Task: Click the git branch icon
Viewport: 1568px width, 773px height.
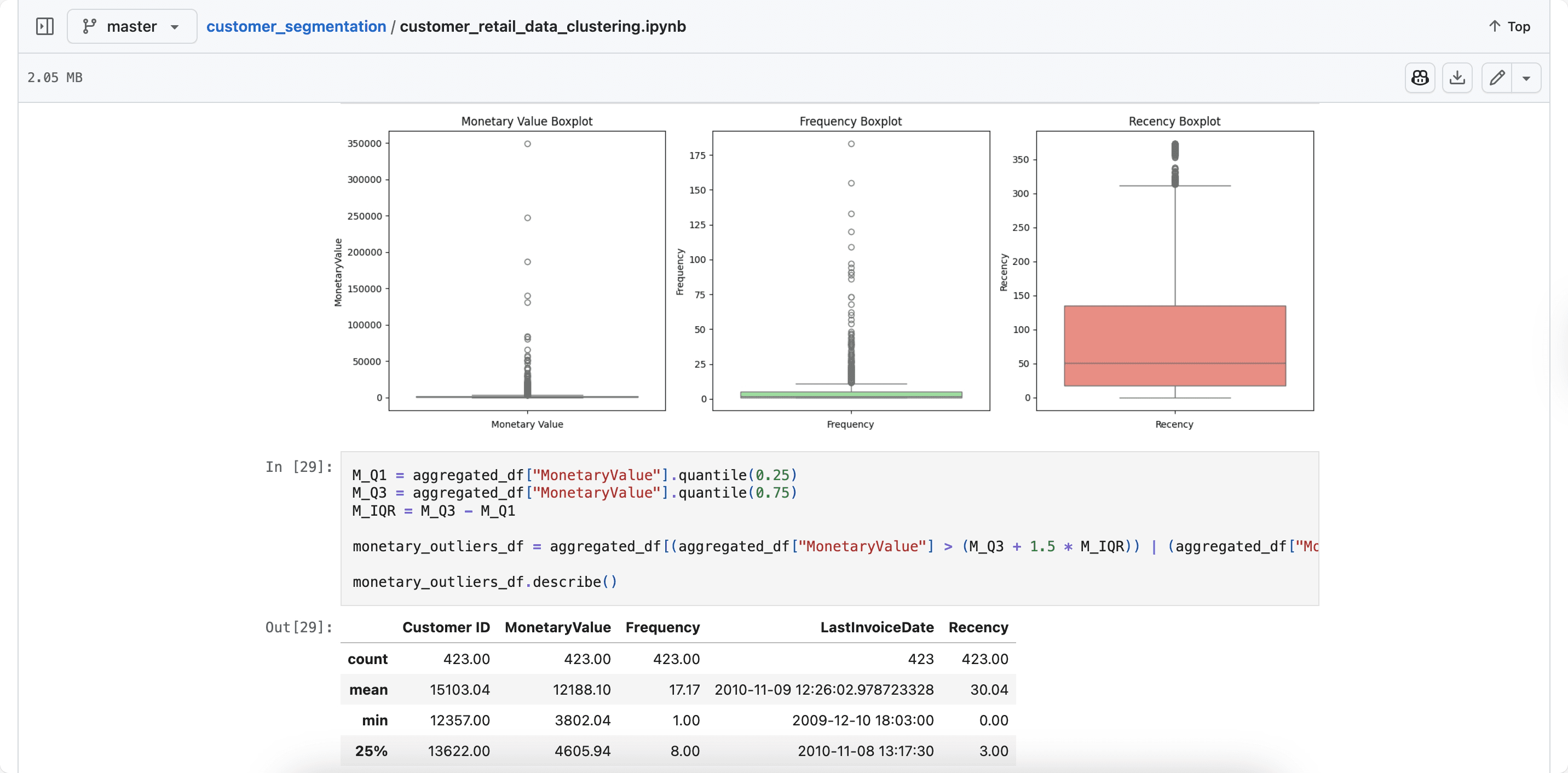Action: pyautogui.click(x=89, y=26)
